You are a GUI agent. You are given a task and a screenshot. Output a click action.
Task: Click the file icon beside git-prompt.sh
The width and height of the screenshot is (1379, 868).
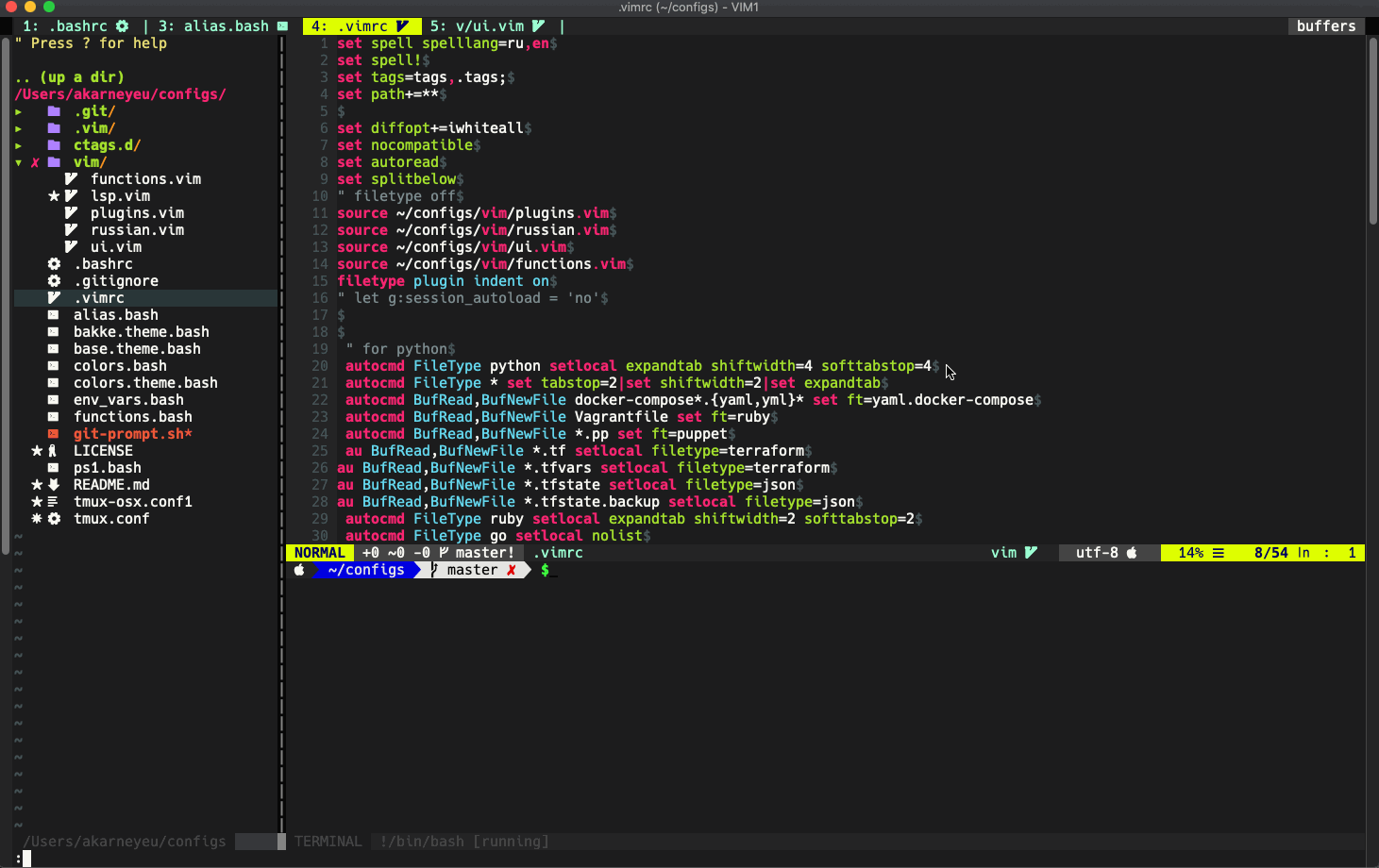tap(54, 434)
